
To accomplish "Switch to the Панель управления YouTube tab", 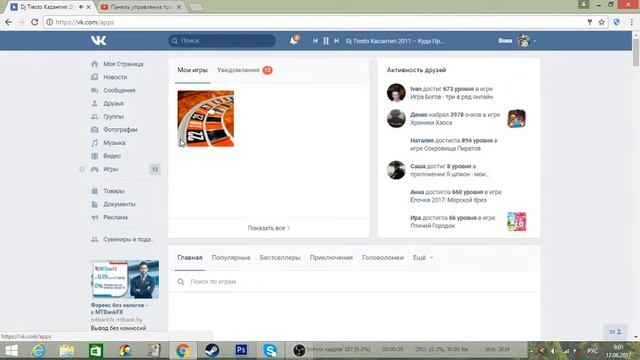I will pyautogui.click(x=140, y=7).
